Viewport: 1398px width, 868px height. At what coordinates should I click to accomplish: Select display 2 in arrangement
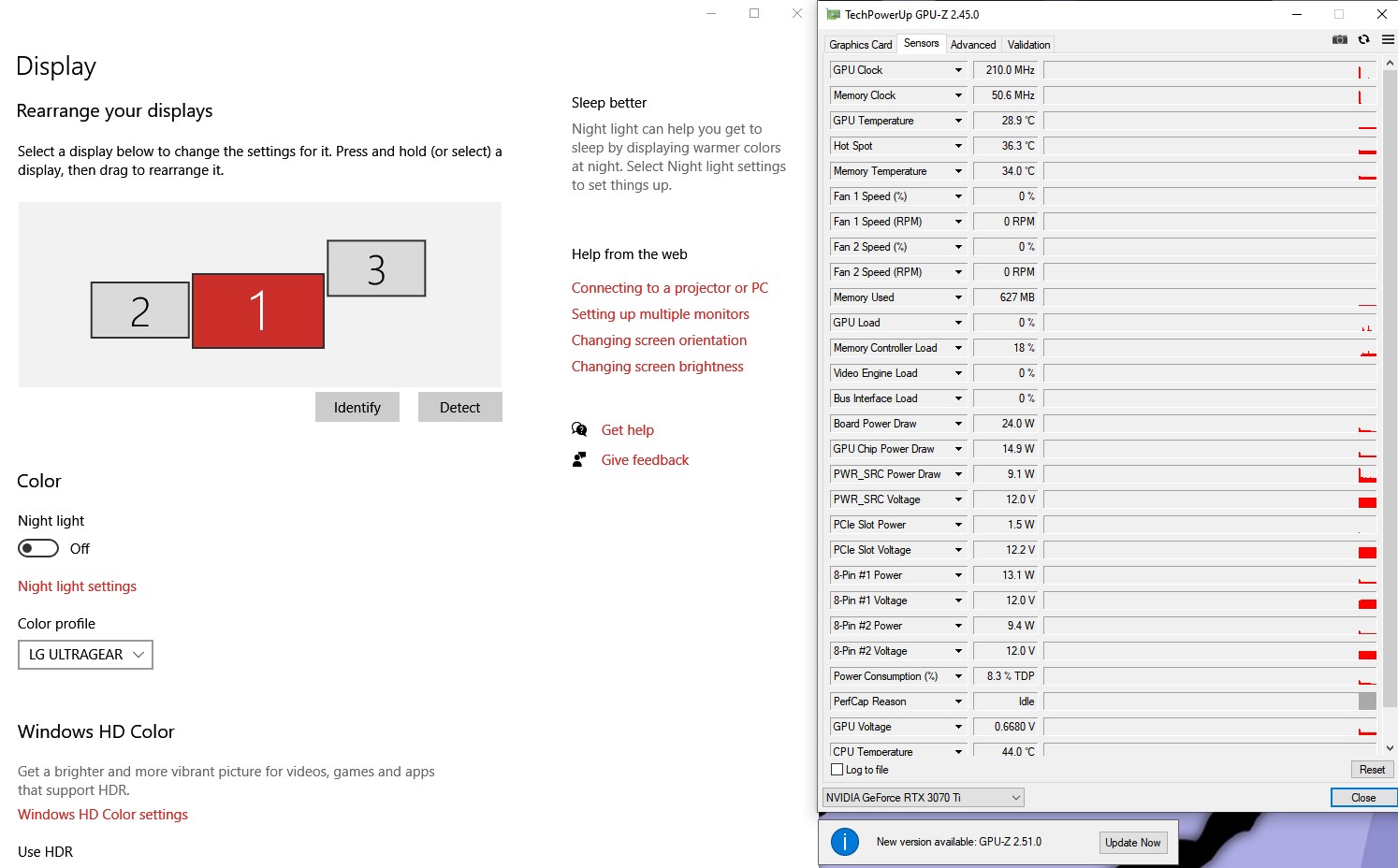(140, 311)
